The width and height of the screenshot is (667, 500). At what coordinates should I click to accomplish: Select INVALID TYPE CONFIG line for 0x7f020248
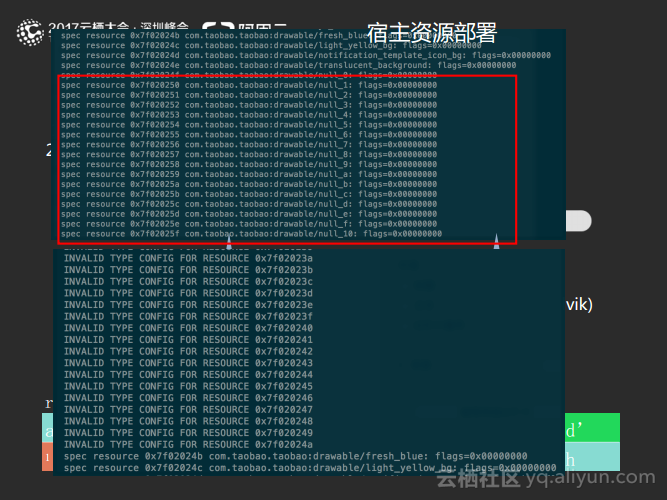(x=188, y=421)
